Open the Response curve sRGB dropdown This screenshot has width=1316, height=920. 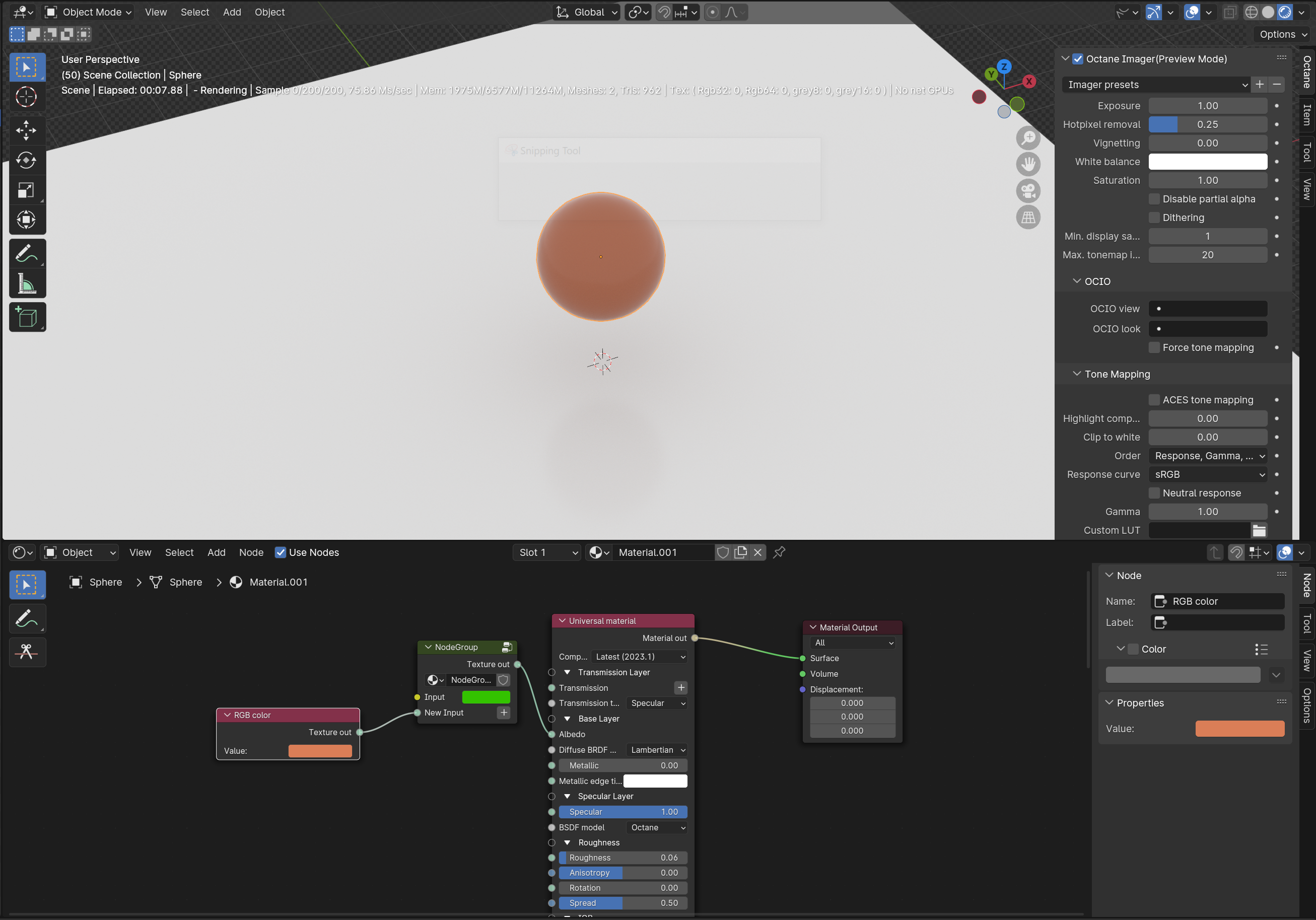pos(1208,474)
